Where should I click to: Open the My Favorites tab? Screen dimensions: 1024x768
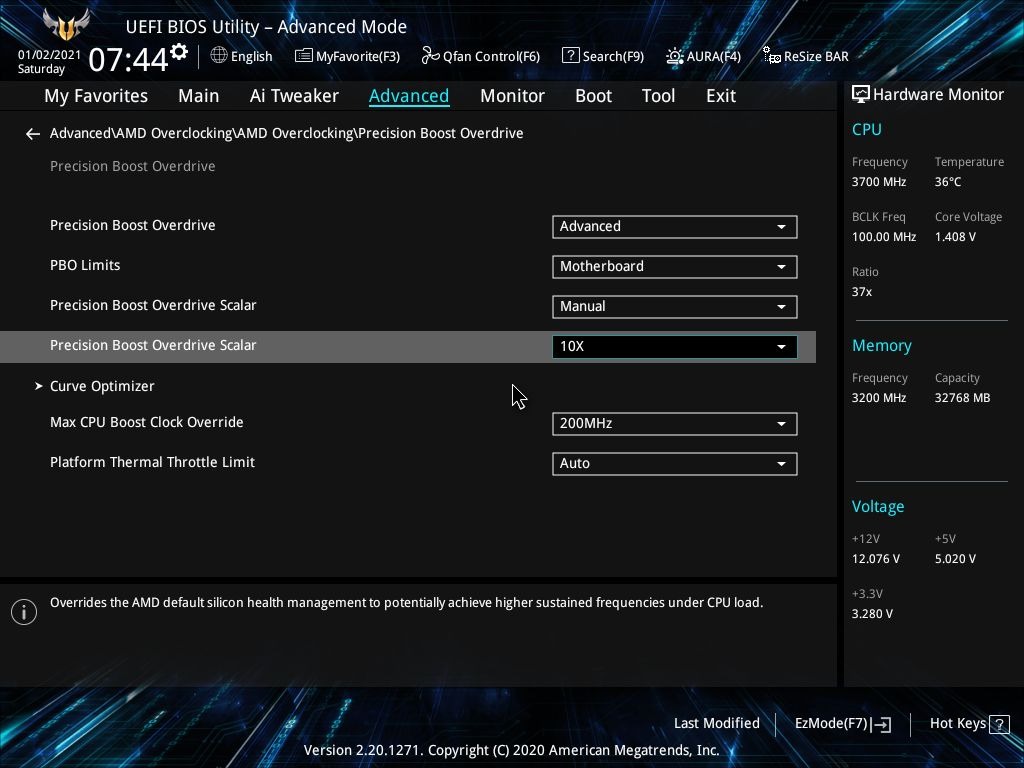pos(96,96)
